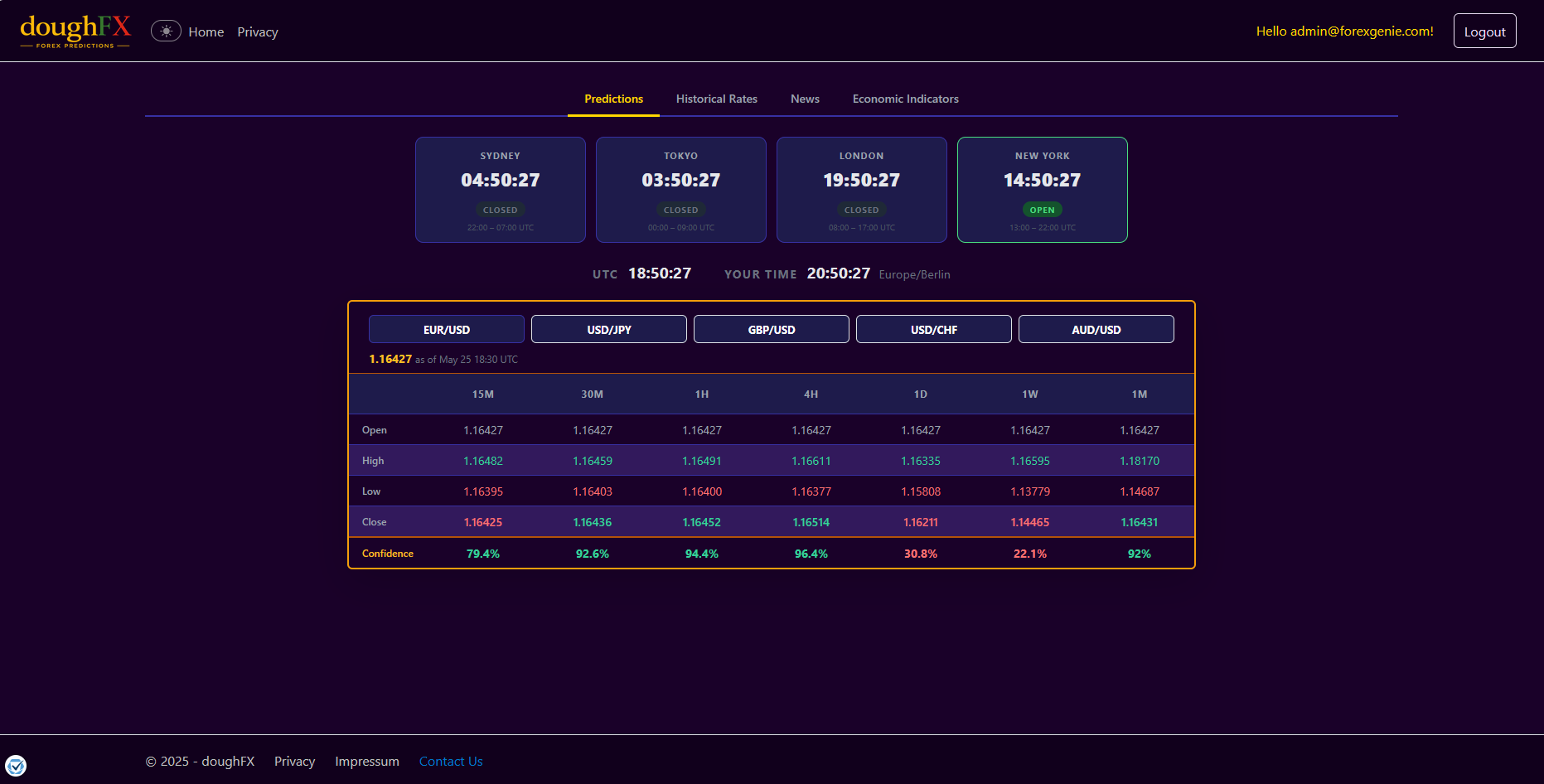Open the Contact Us footer link
This screenshot has height=784, width=1544.
(x=451, y=762)
